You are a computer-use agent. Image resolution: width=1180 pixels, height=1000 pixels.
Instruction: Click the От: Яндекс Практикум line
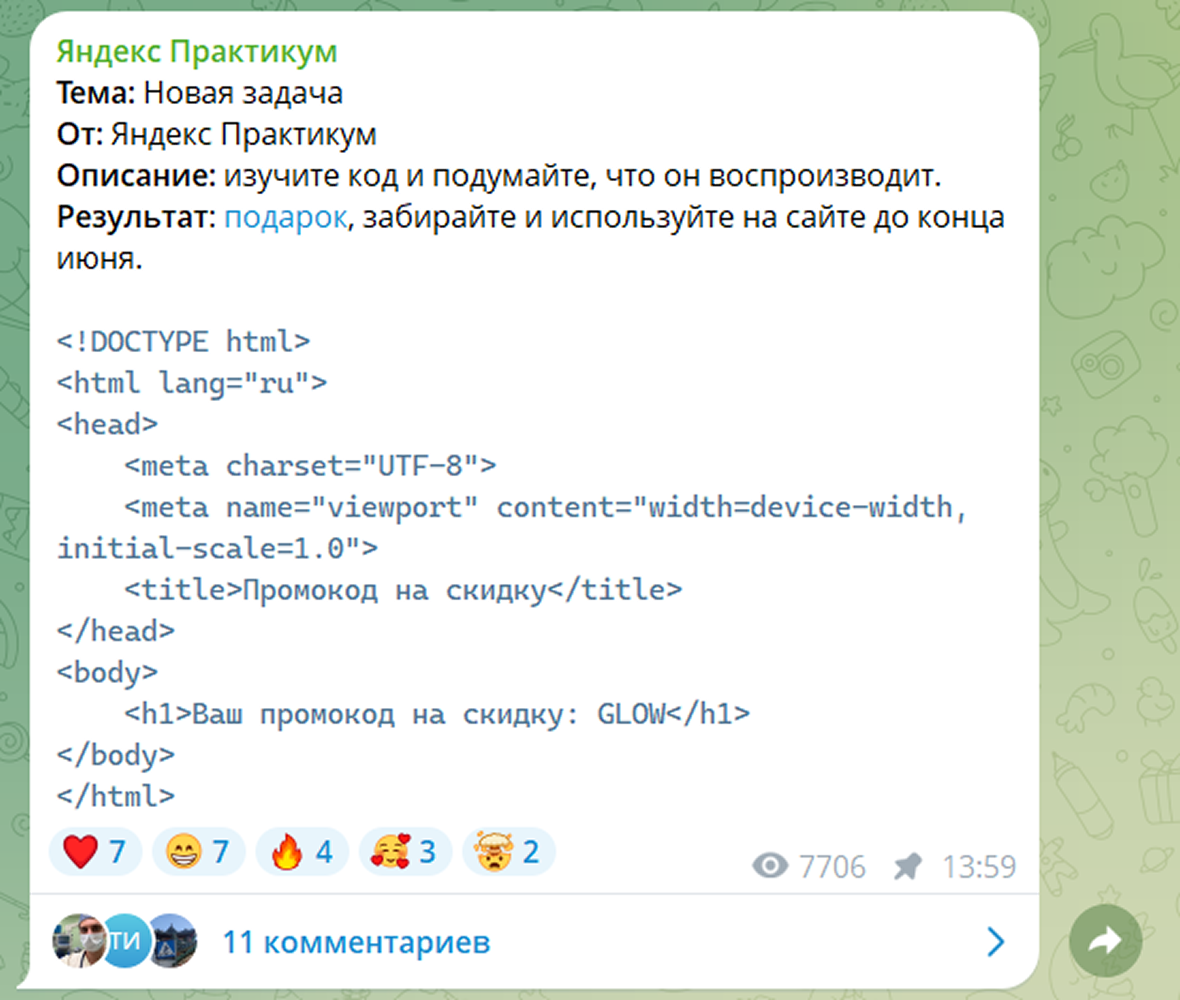click(x=217, y=135)
